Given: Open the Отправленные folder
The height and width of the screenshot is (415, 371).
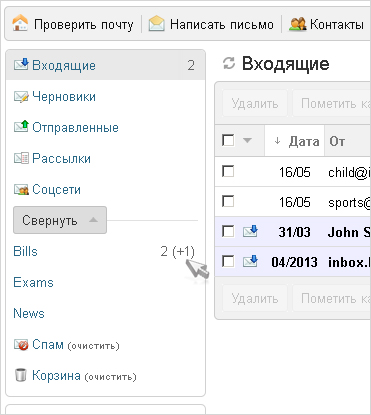Looking at the screenshot, I should (x=75, y=127).
